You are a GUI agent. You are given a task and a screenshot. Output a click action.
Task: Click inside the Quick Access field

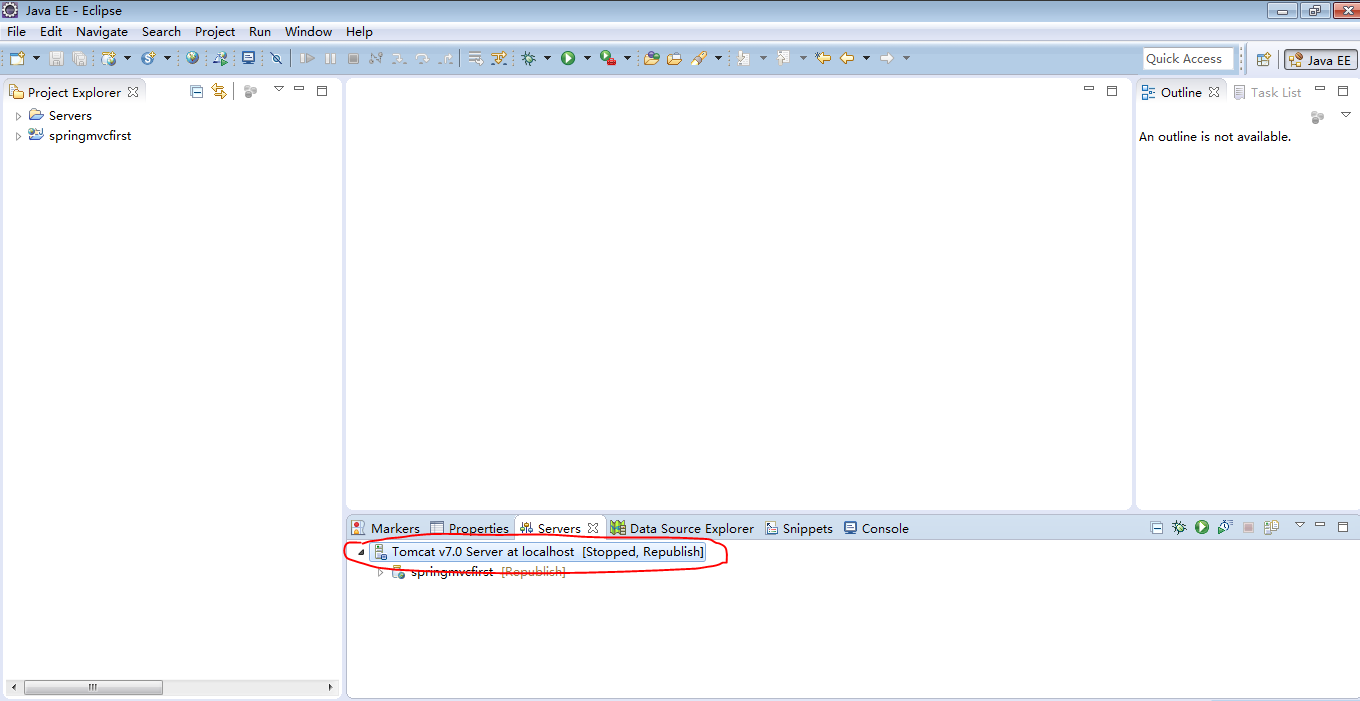pos(1188,59)
